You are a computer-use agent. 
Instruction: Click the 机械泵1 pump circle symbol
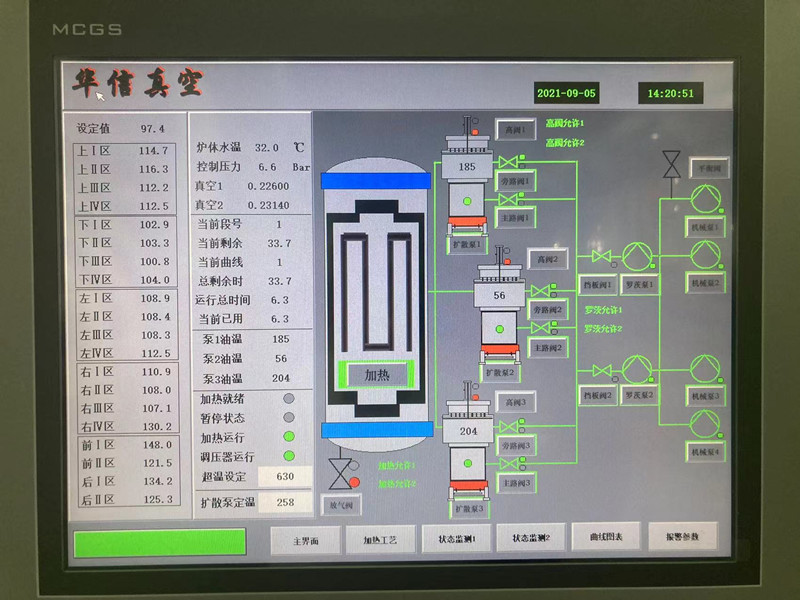pyautogui.click(x=706, y=198)
